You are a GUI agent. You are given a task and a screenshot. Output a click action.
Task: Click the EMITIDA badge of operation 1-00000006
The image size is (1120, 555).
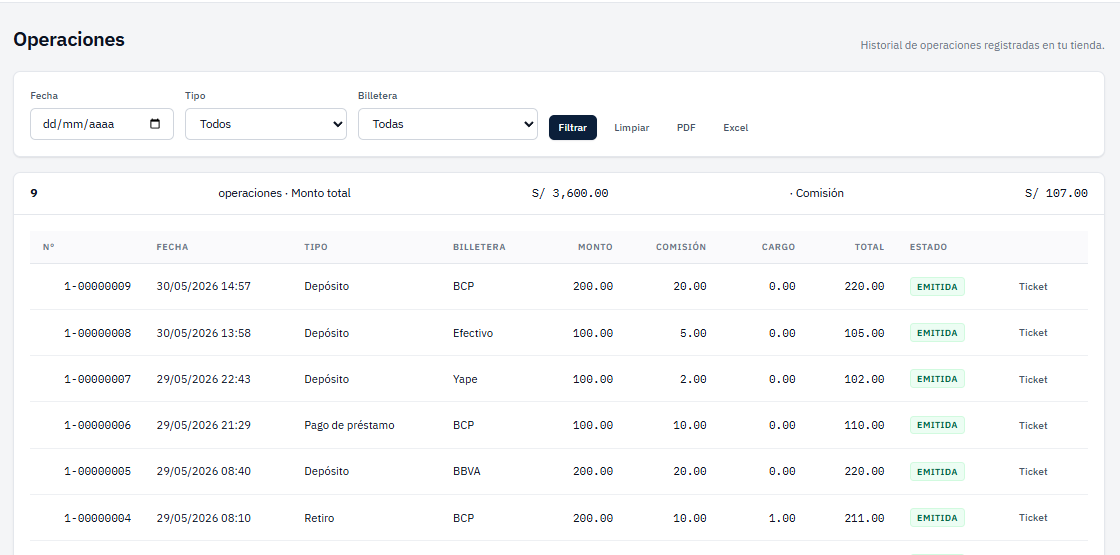[x=937, y=425]
